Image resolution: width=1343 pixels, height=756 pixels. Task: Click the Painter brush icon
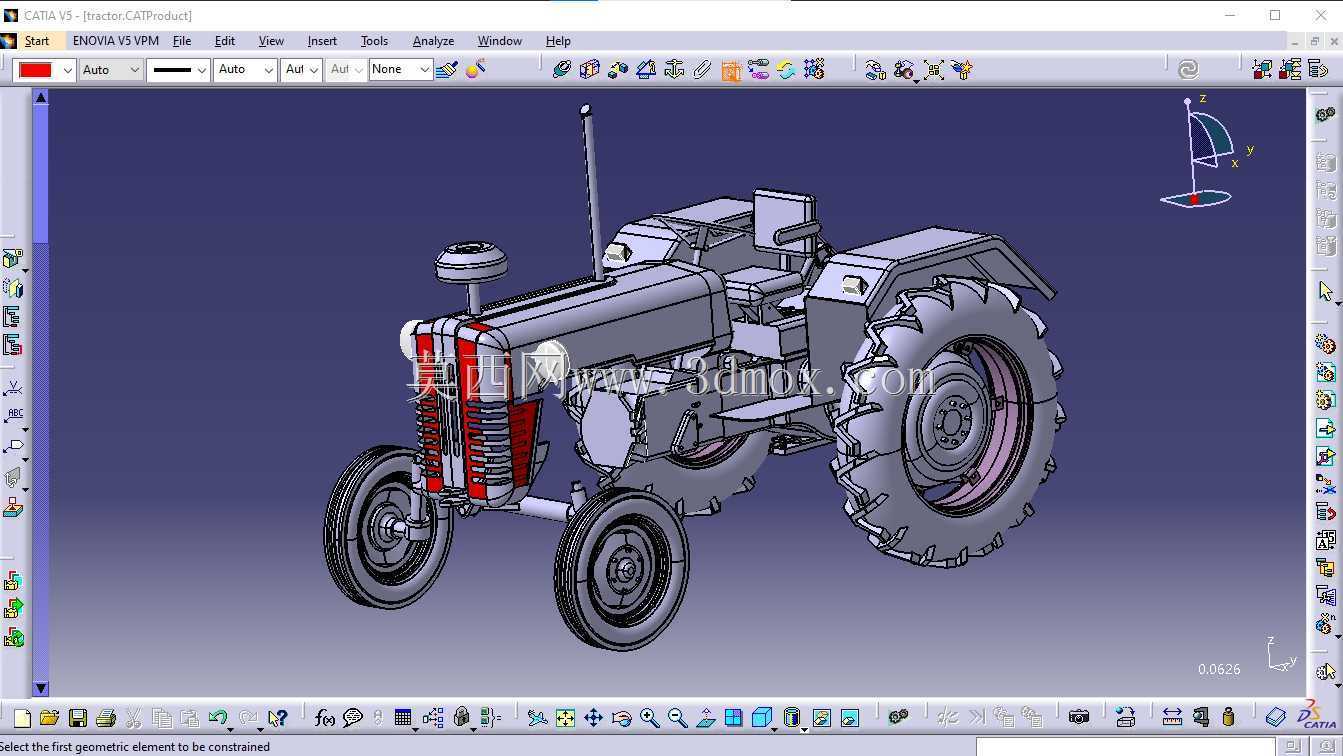(x=447, y=70)
